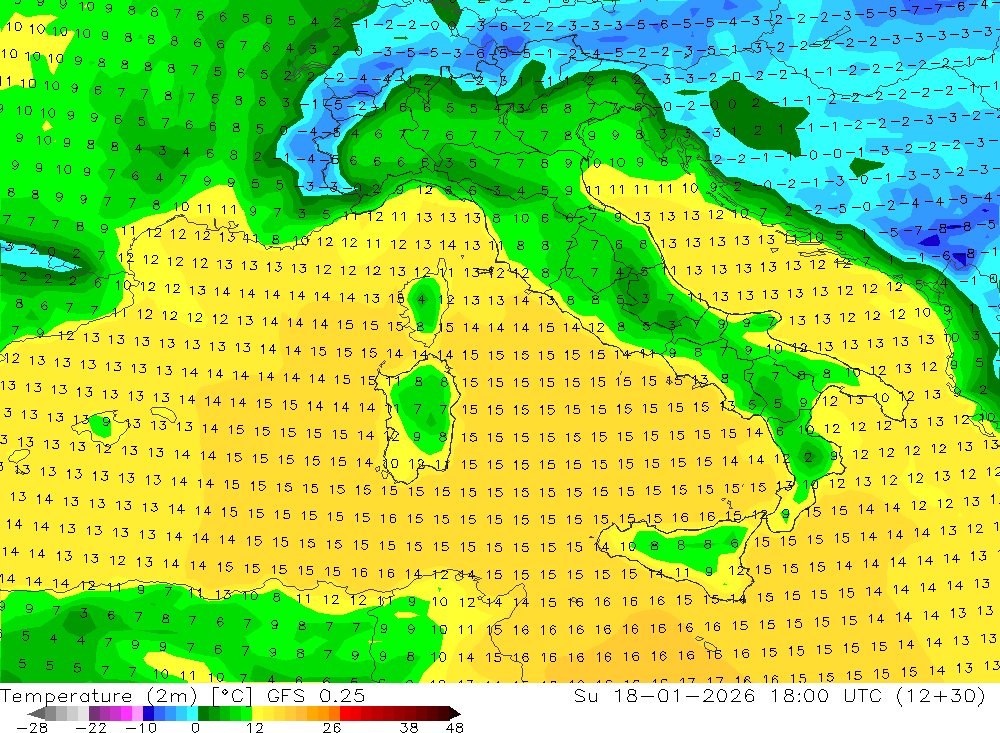Screen dimensions: 1000x733
Task: Click the '-10' legend scale label
Action: (141, 728)
